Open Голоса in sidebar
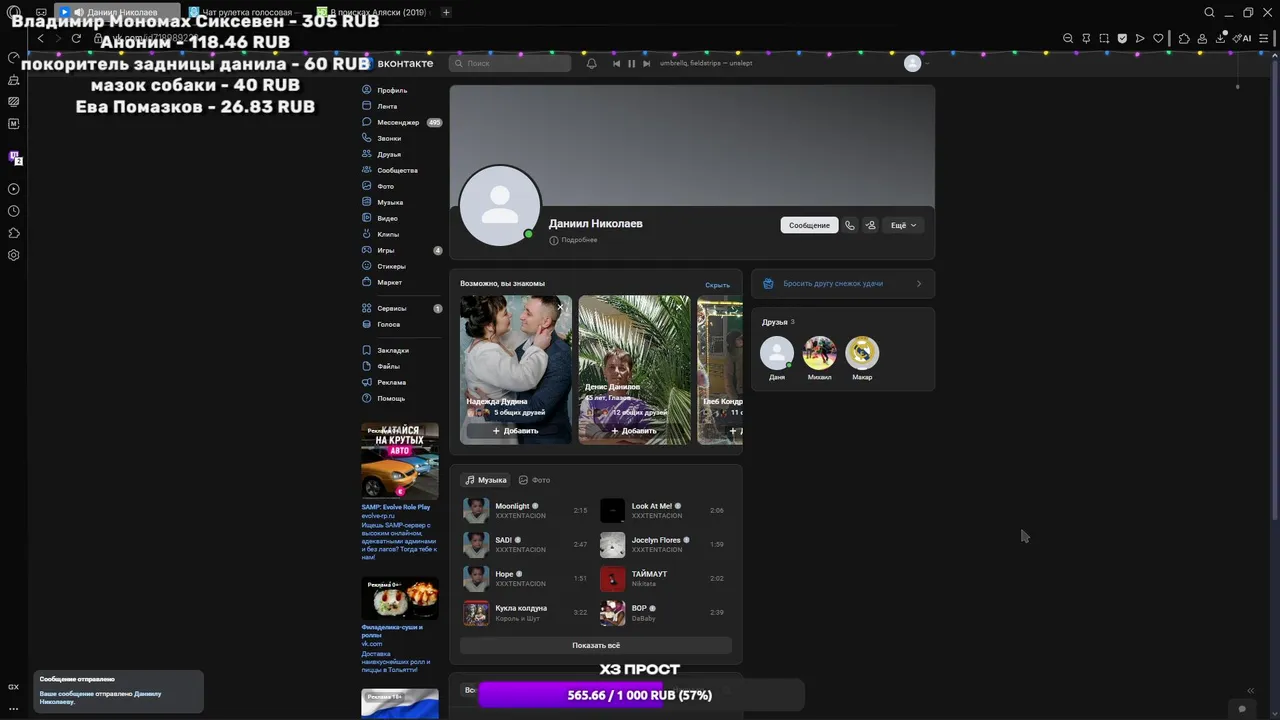The height and width of the screenshot is (720, 1280). 382,324
